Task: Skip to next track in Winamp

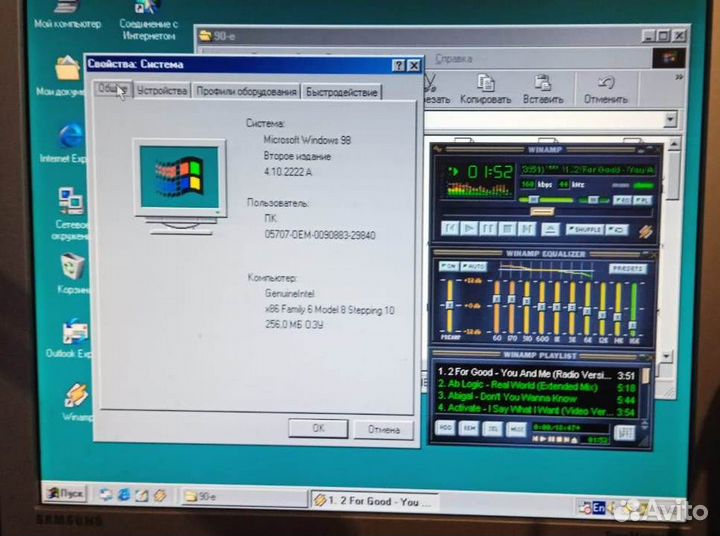Action: click(x=526, y=228)
